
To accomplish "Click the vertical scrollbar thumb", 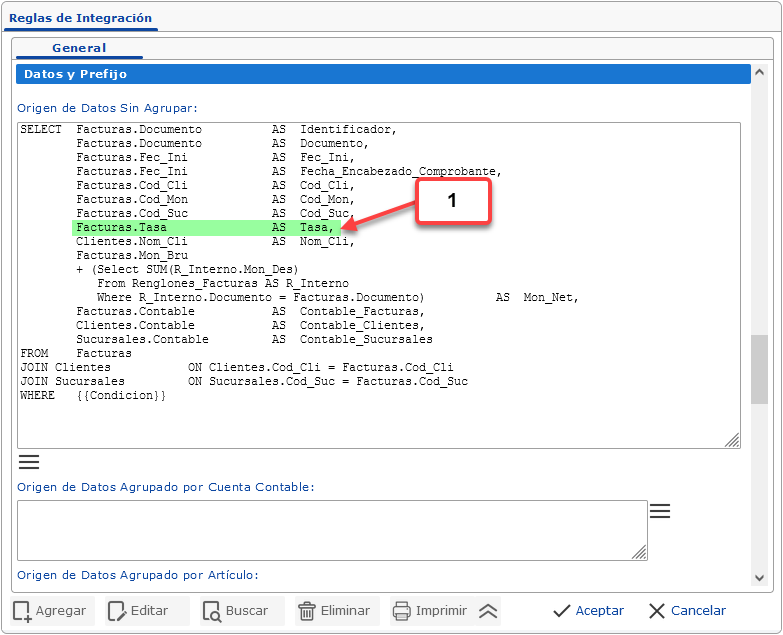I will 760,368.
